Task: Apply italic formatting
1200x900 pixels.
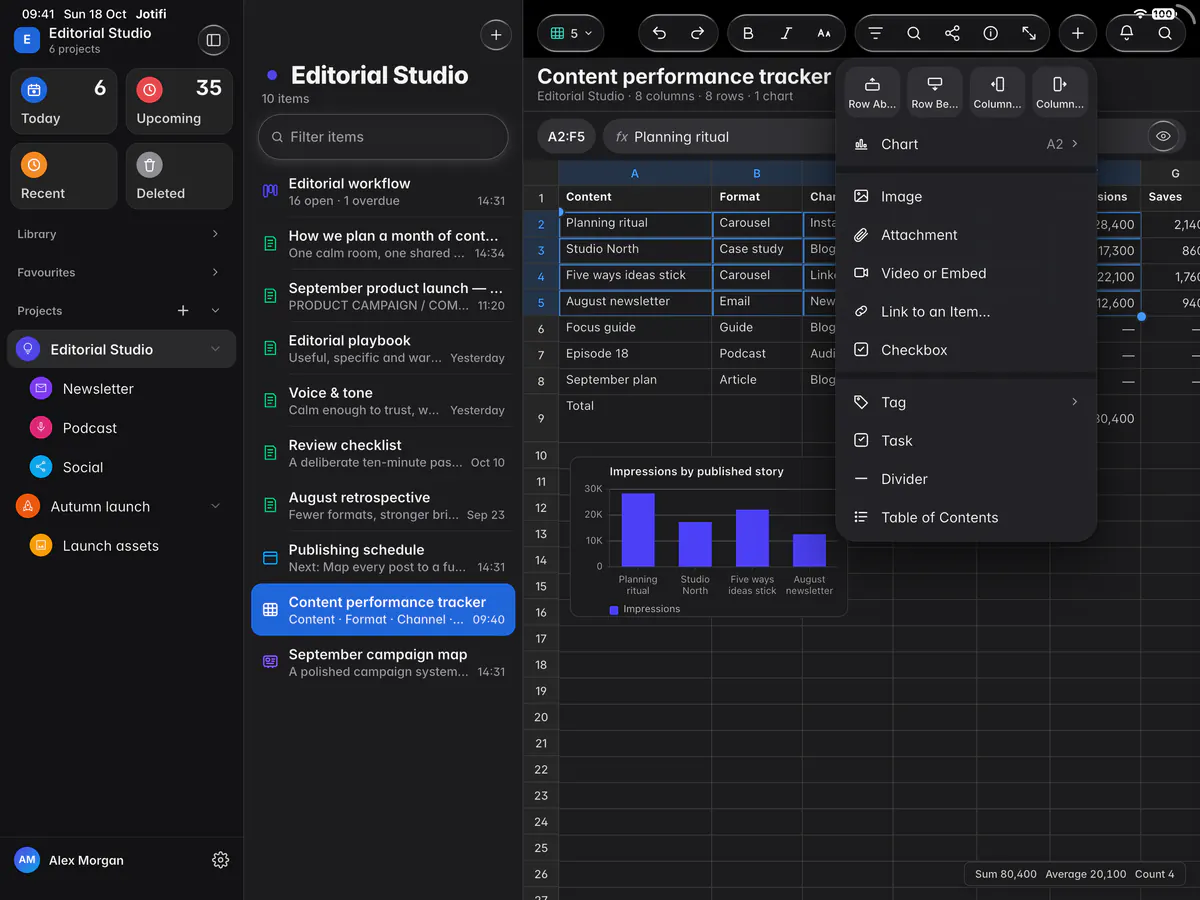Action: click(x=786, y=33)
